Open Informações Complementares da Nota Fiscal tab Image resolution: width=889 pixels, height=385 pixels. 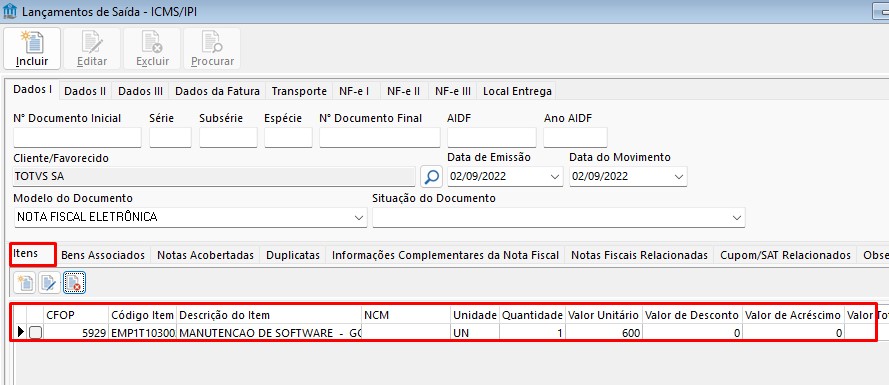445,255
